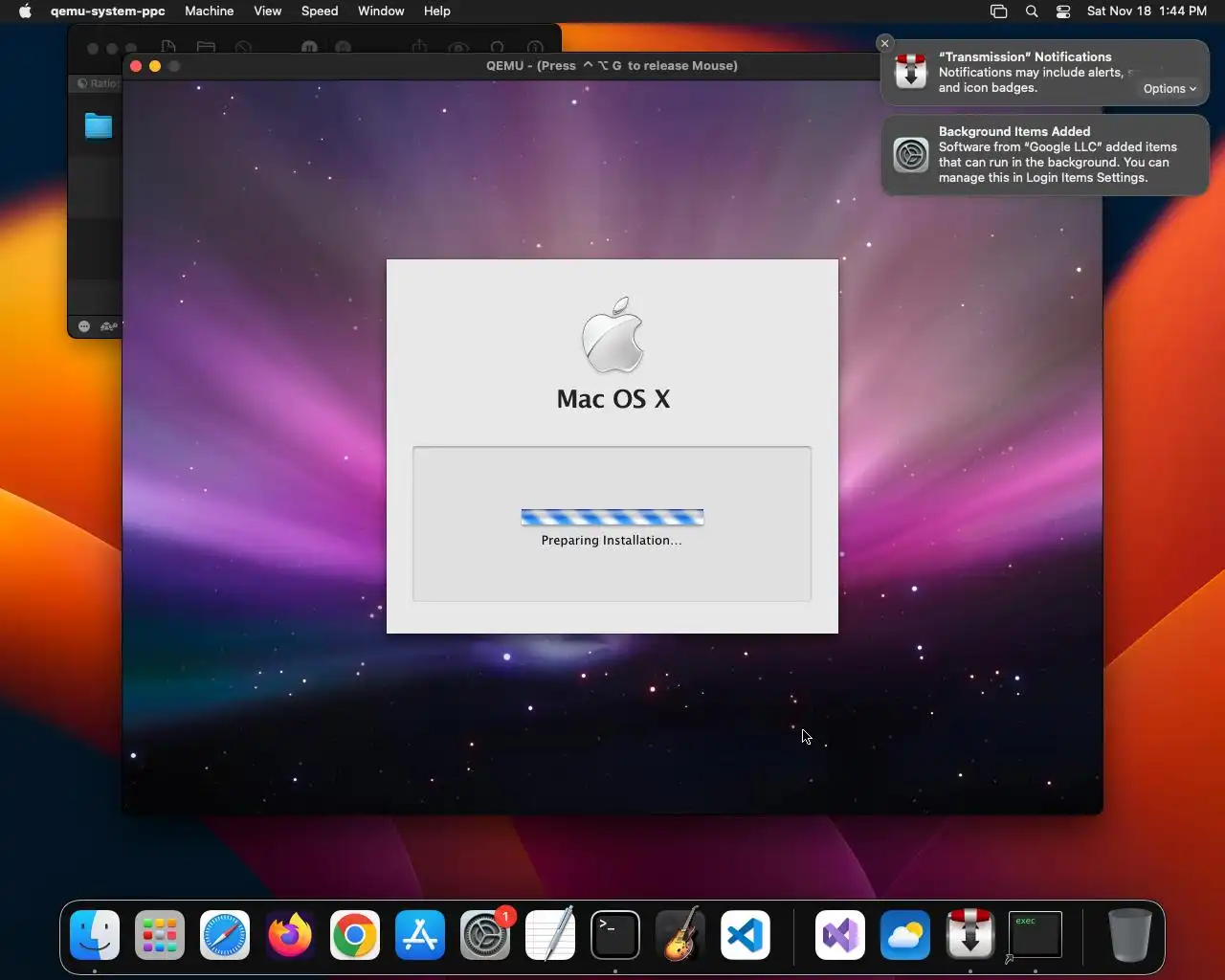Open the Window menu
1225x980 pixels.
(381, 11)
